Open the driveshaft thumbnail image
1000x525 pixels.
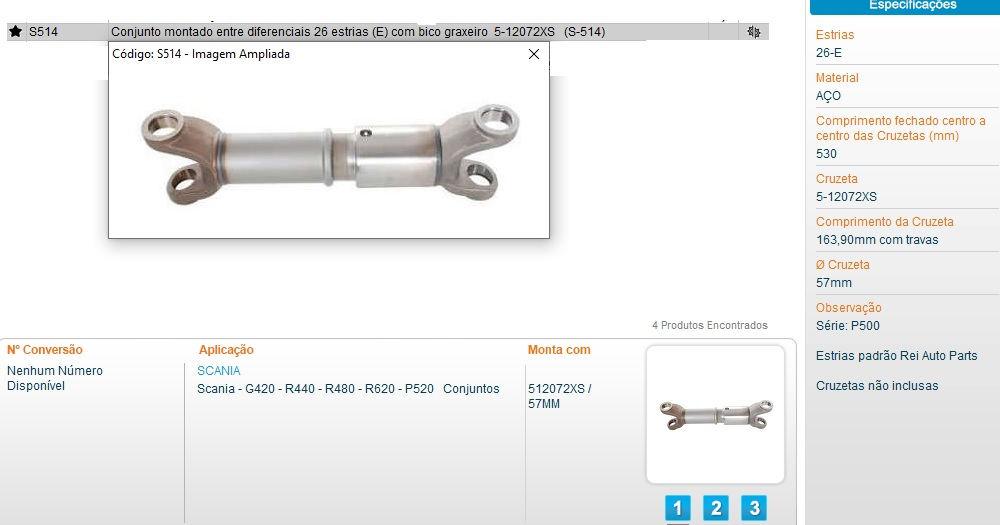point(715,415)
